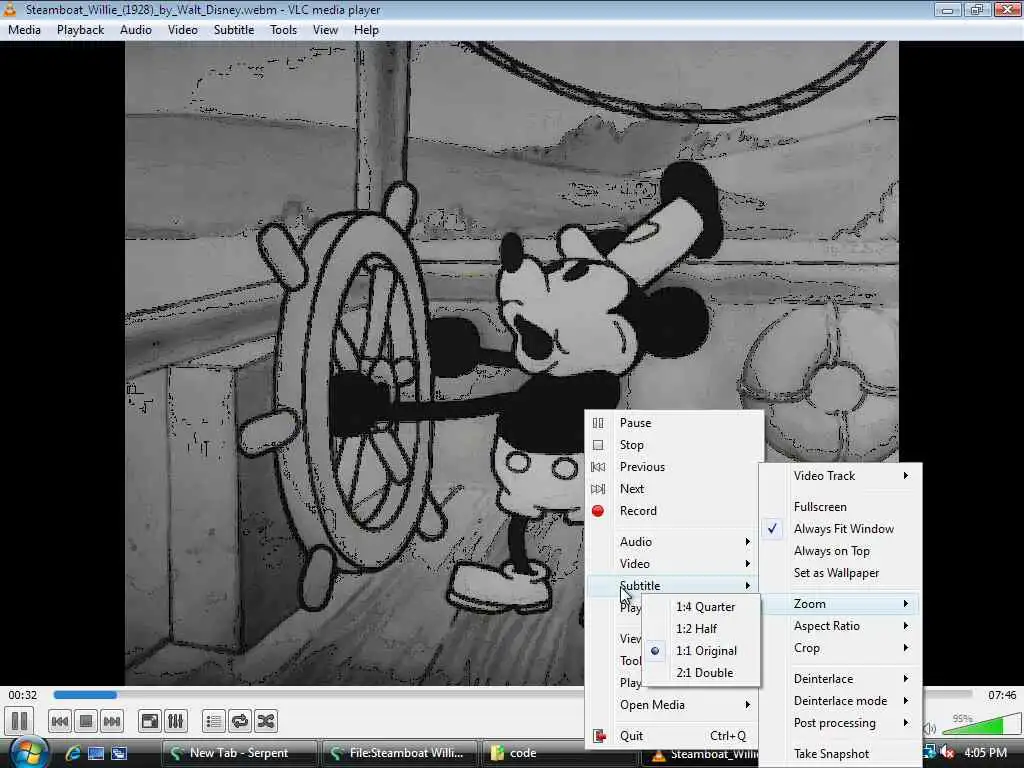Expand the Open Media submenu
Viewport: 1024px width, 768px height.
[x=673, y=705]
